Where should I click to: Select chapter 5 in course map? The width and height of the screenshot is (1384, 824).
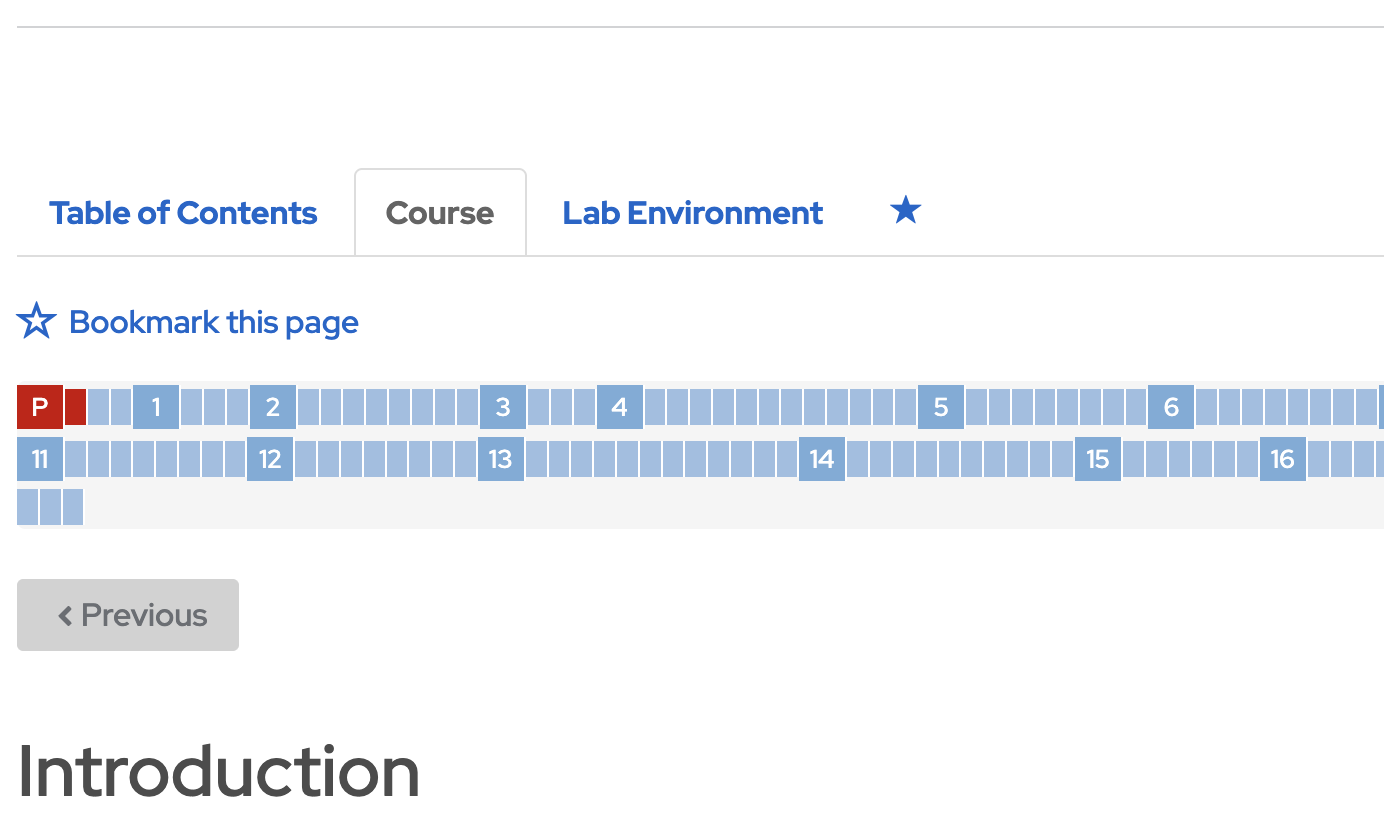coord(941,407)
